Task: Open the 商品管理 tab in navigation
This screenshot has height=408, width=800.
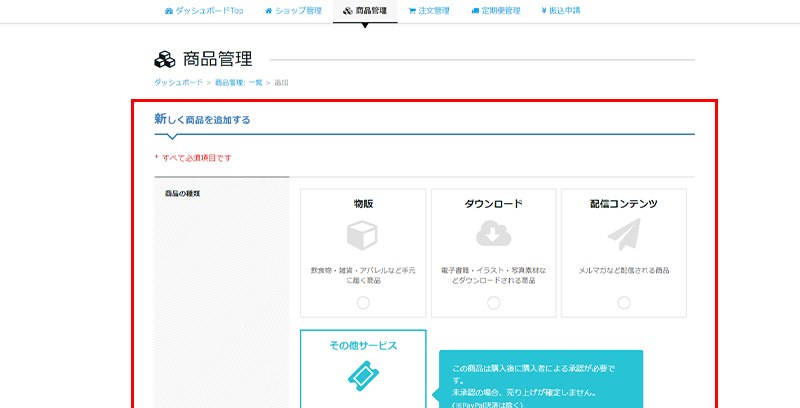Action: (x=364, y=11)
